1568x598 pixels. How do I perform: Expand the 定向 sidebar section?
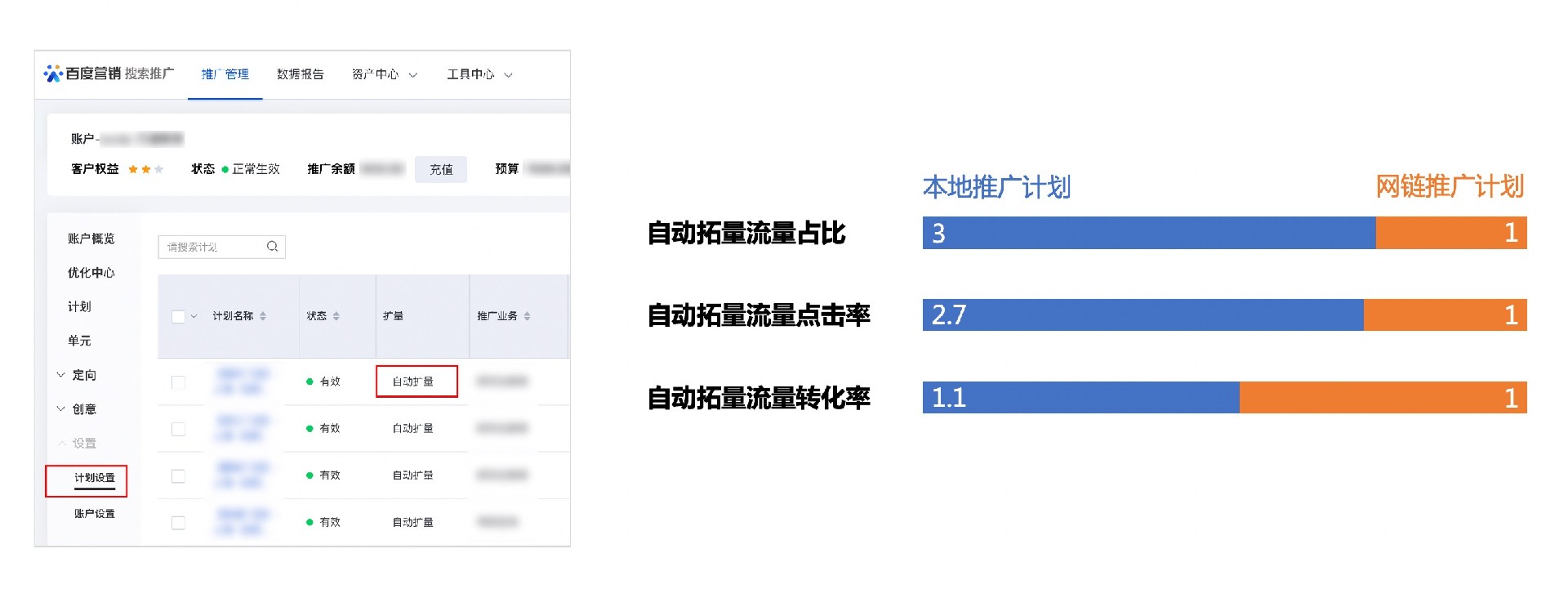click(x=61, y=375)
